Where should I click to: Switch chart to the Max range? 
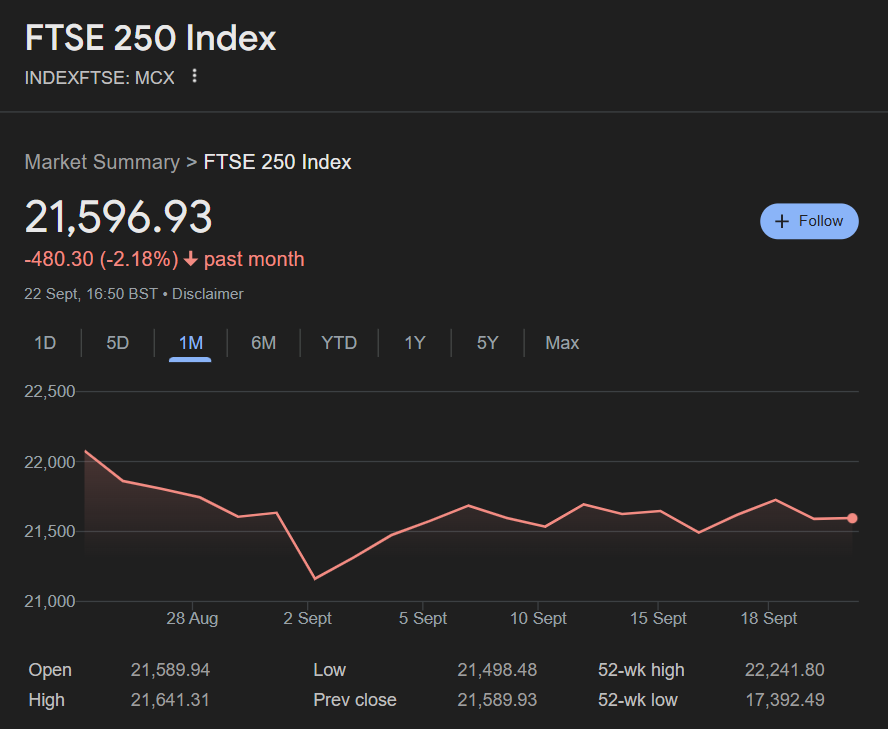pyautogui.click(x=562, y=343)
